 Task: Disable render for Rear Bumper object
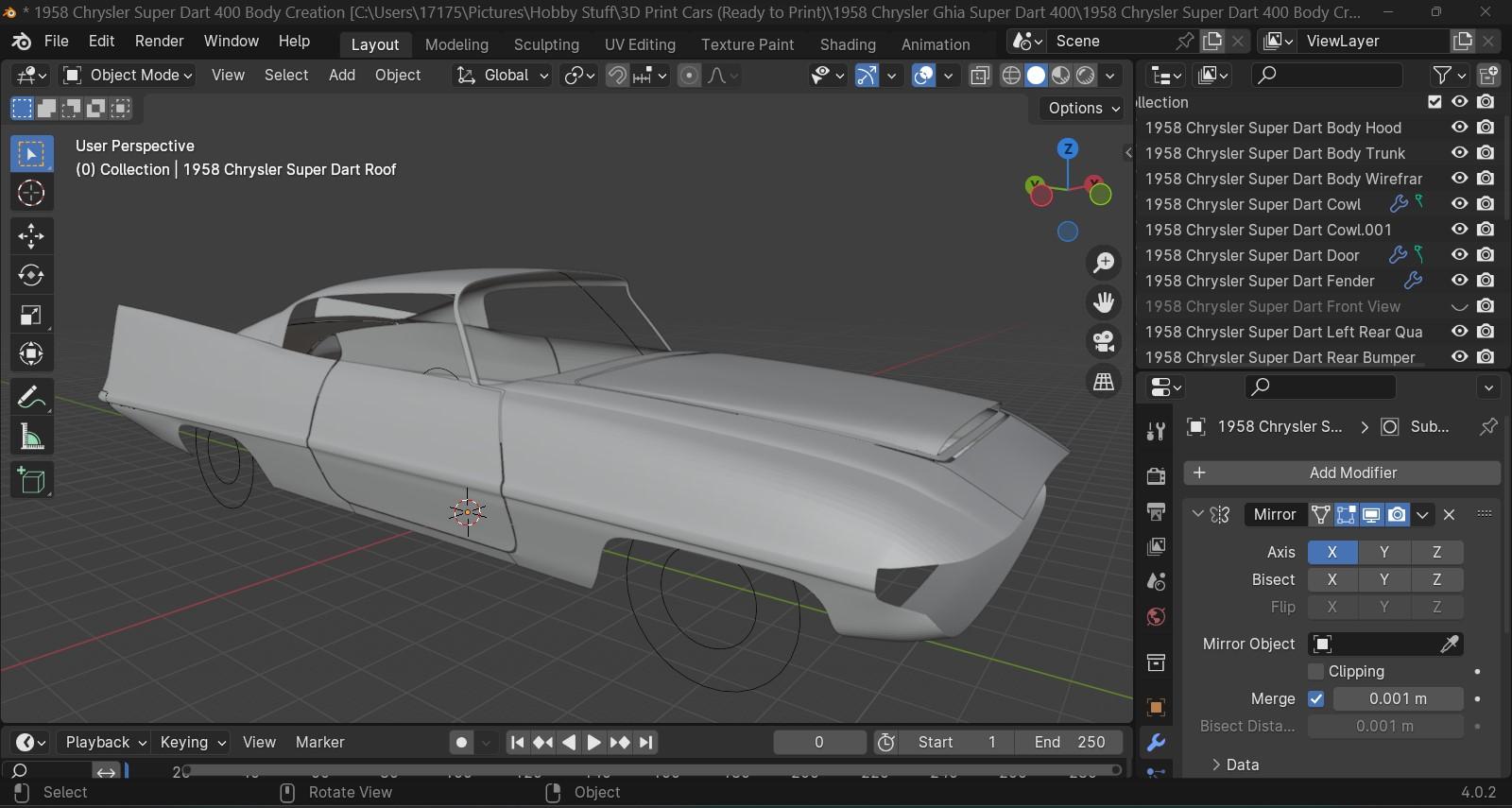(x=1486, y=357)
